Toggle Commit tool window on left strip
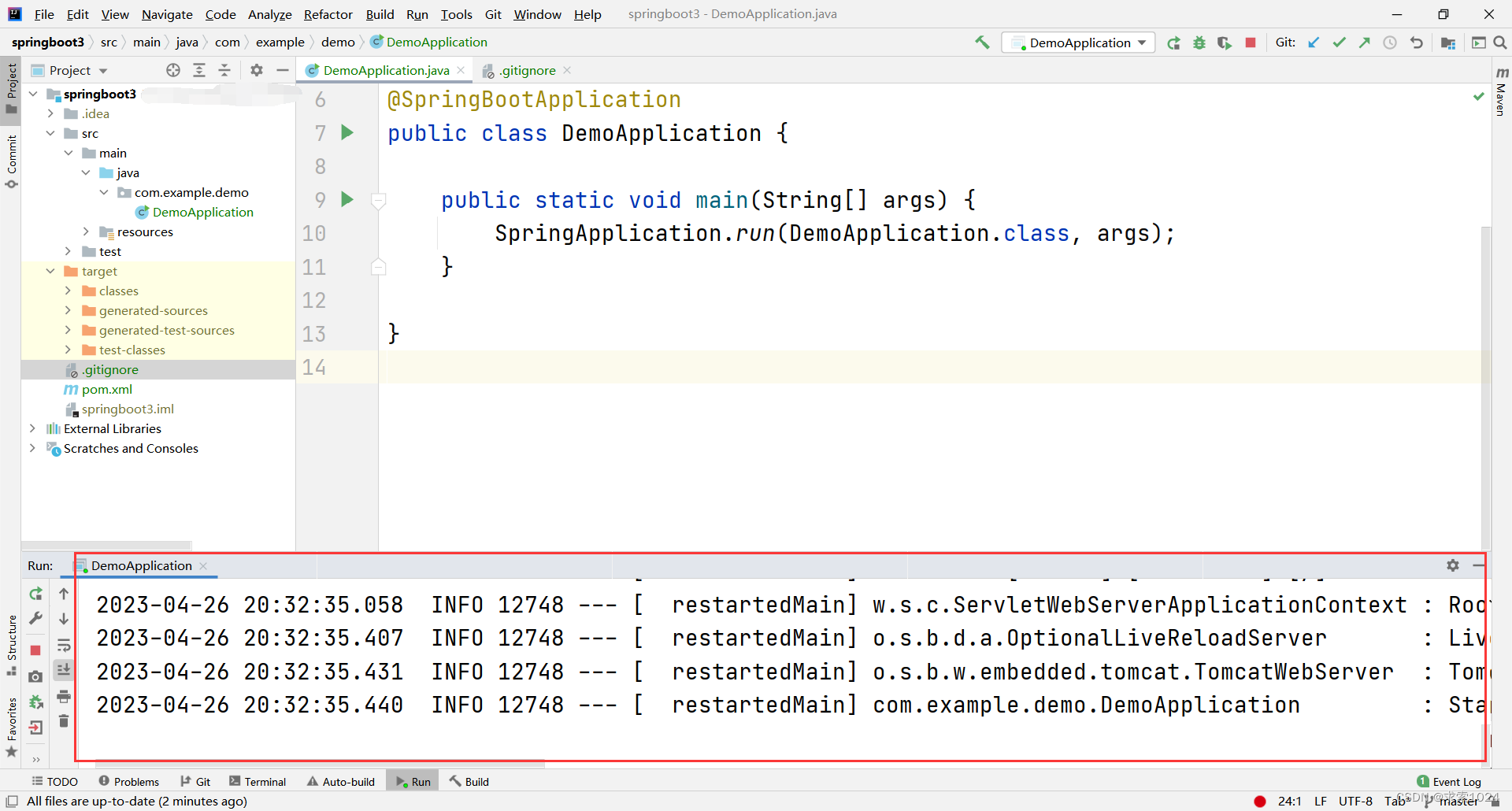The image size is (1512, 811). point(11,161)
